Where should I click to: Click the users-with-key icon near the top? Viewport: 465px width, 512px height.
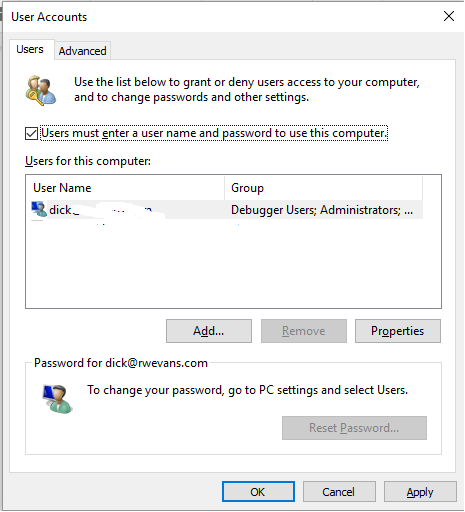pos(41,90)
